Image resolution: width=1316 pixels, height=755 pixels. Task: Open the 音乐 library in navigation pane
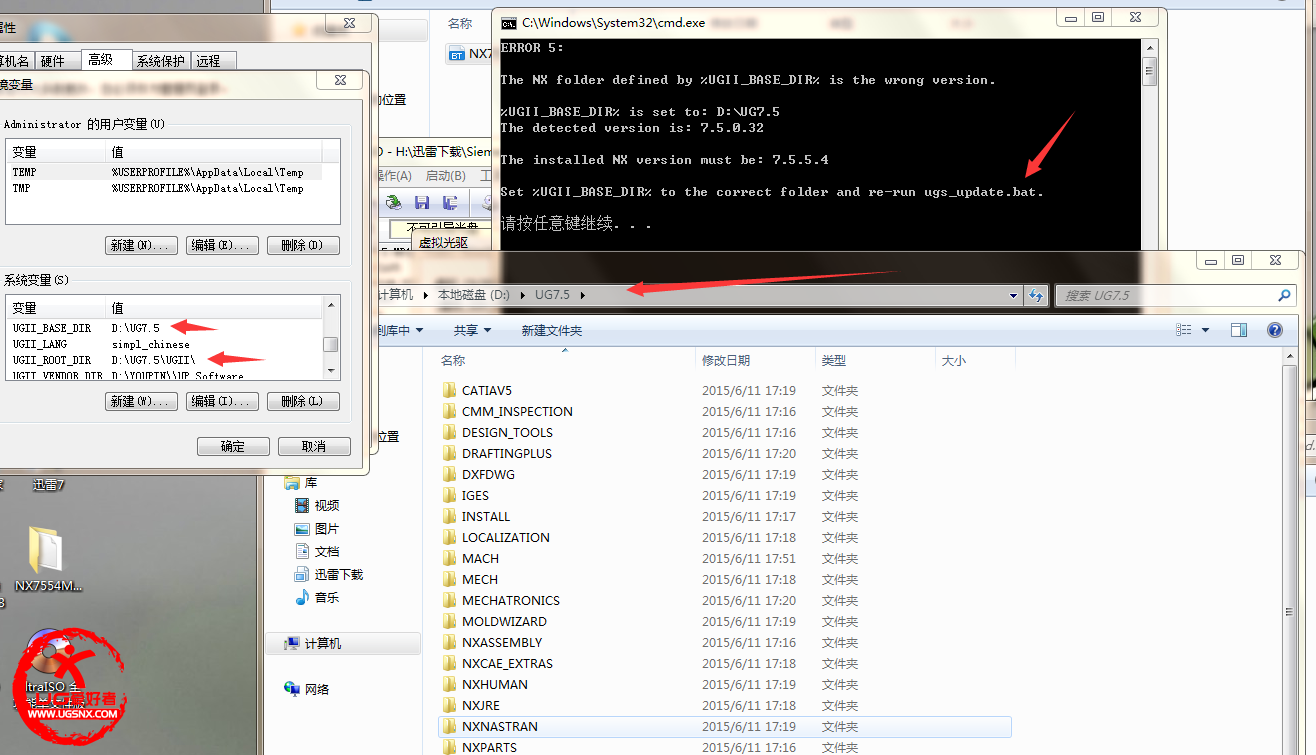[317, 597]
